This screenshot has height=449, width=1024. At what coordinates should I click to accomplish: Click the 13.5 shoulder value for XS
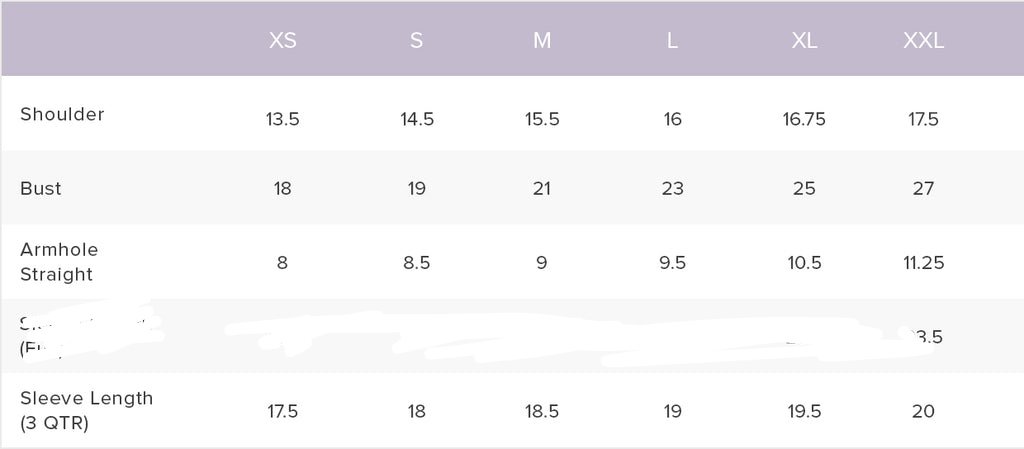pyautogui.click(x=282, y=119)
